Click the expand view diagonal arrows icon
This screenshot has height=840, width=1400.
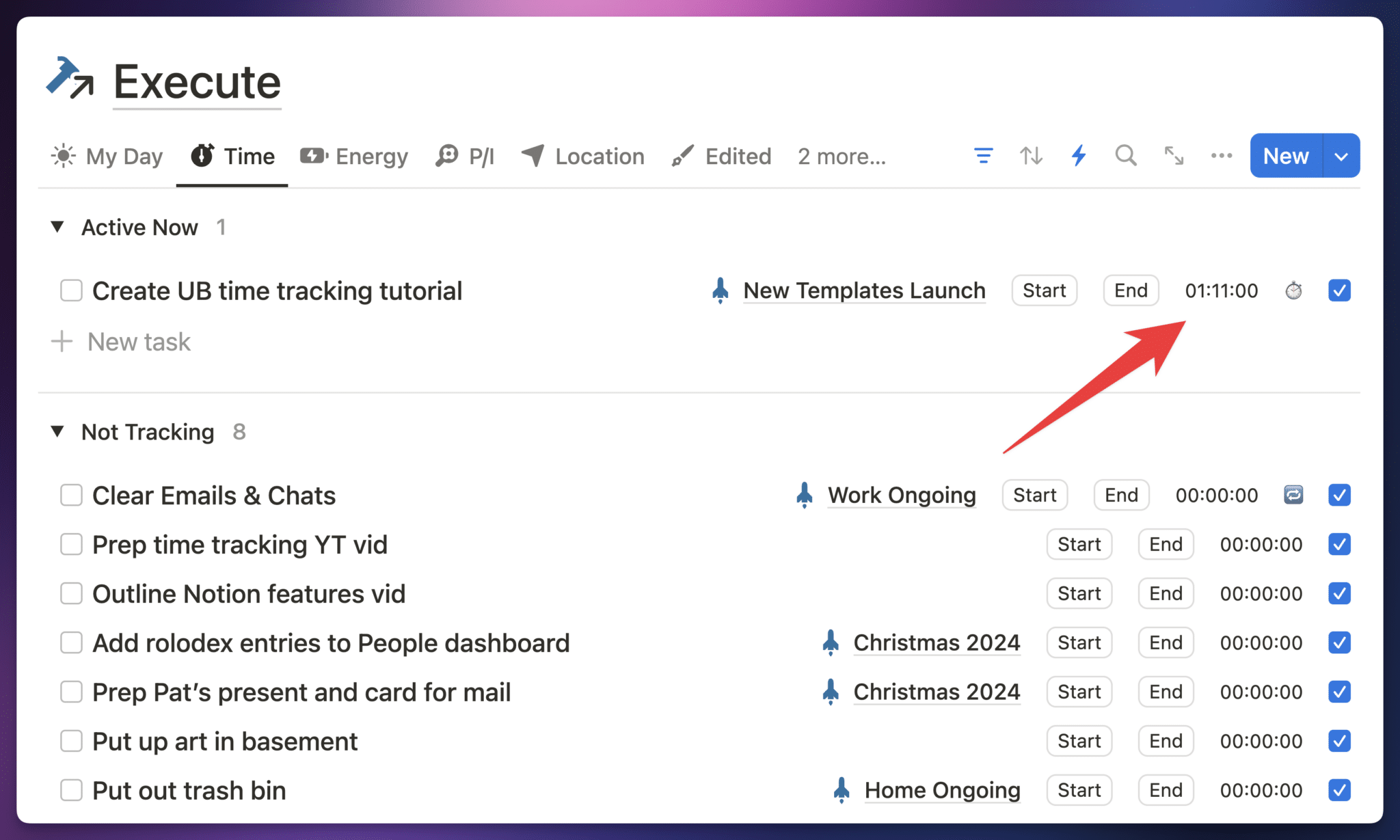[x=1174, y=156]
